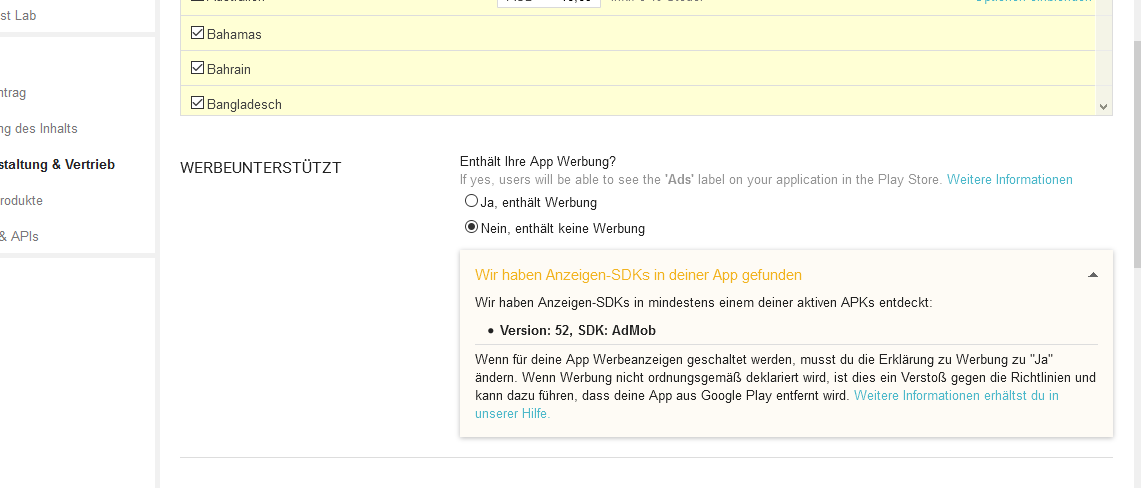Collapse the Anzeigen-SDKs warning panel arrow

pyautogui.click(x=1093, y=275)
